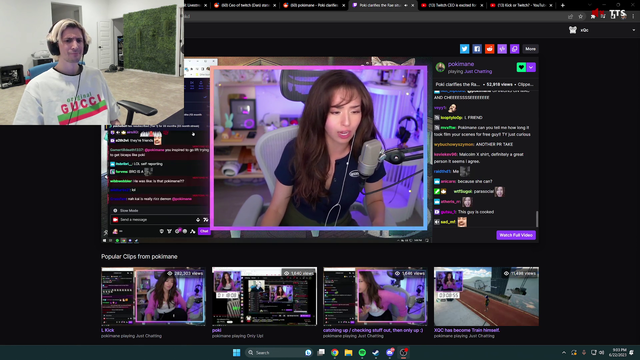Screen dimensions: 640x360
Task: Switch to Twitch CEO is excited YouTube tab
Action: pos(452,5)
